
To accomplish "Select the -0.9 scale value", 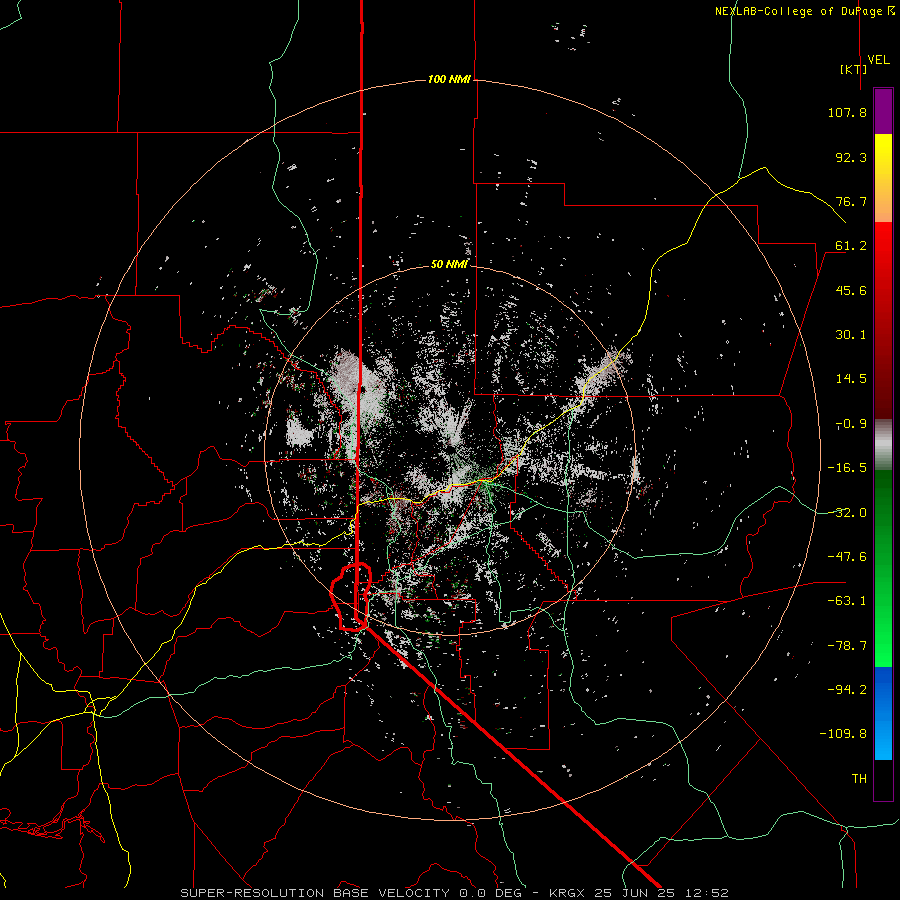I will pyautogui.click(x=851, y=424).
